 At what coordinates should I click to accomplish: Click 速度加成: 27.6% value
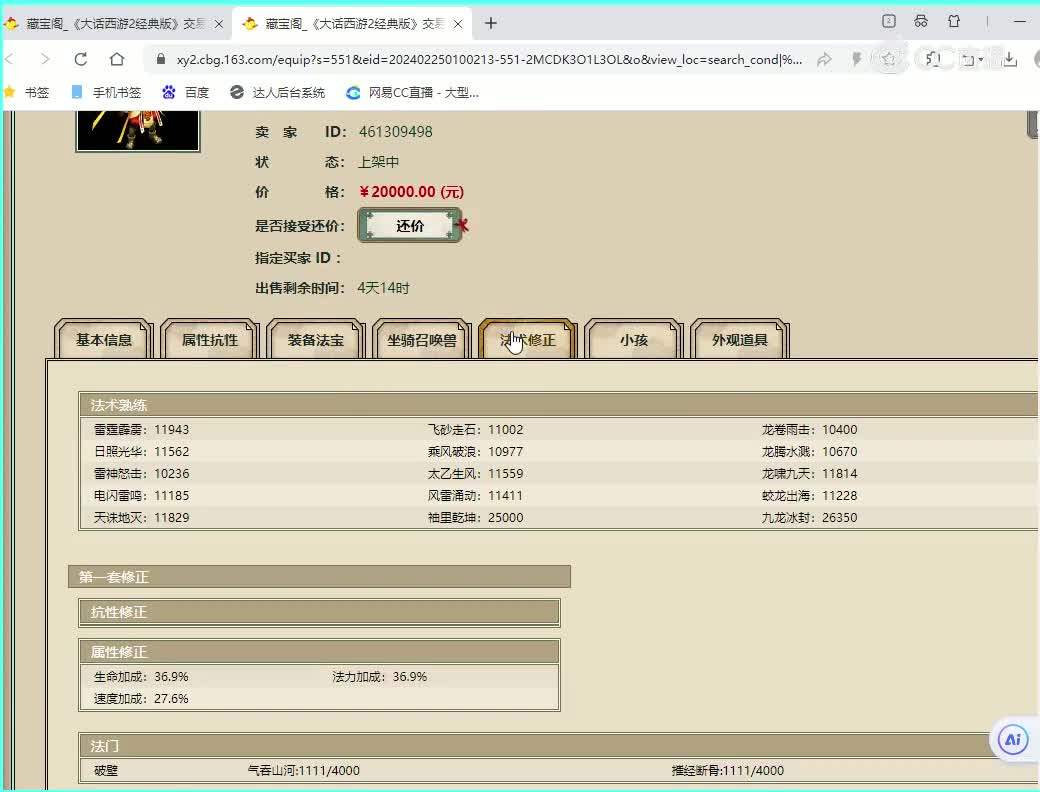click(x=141, y=698)
